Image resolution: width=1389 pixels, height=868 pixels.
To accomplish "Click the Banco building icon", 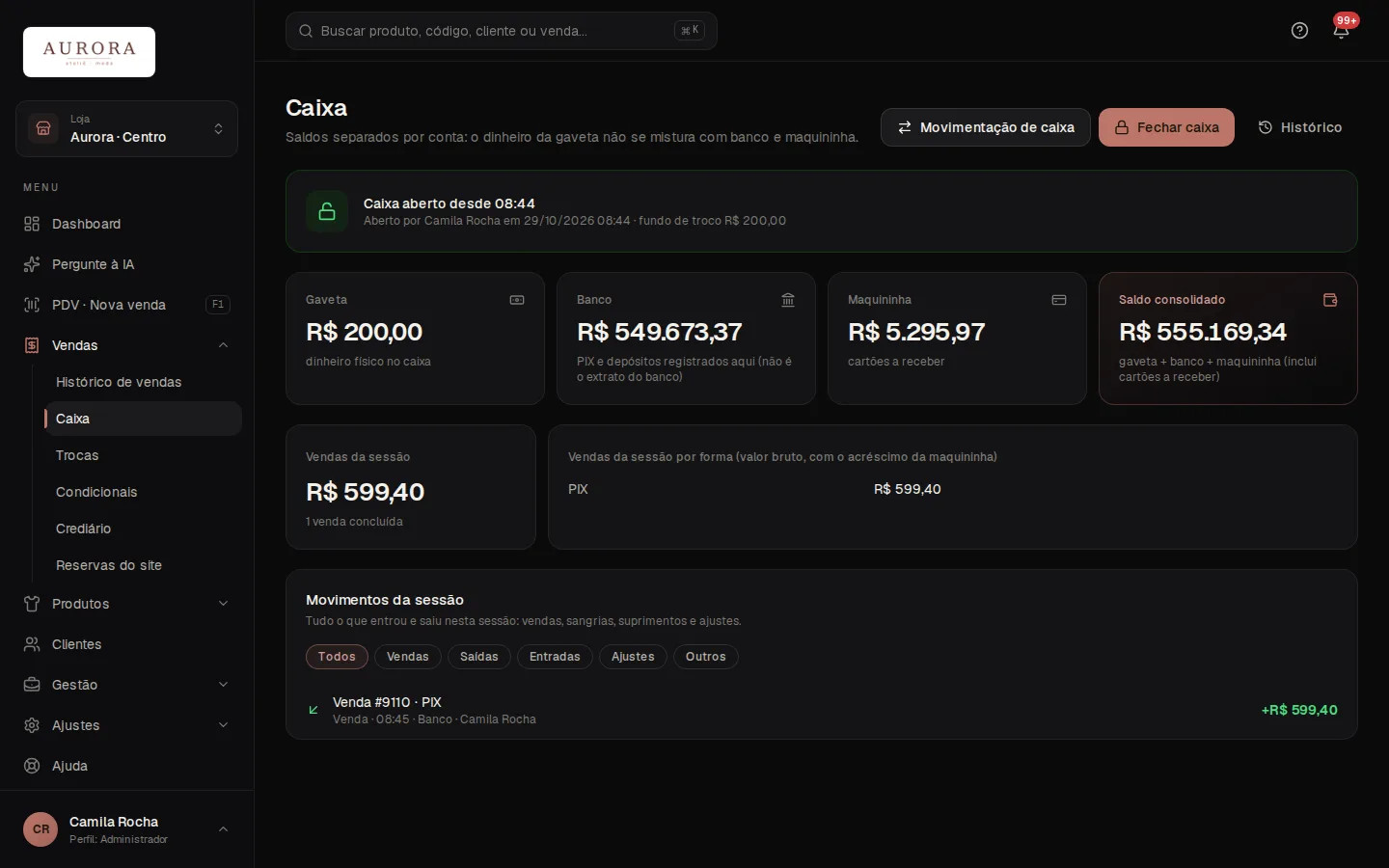I will click(788, 300).
